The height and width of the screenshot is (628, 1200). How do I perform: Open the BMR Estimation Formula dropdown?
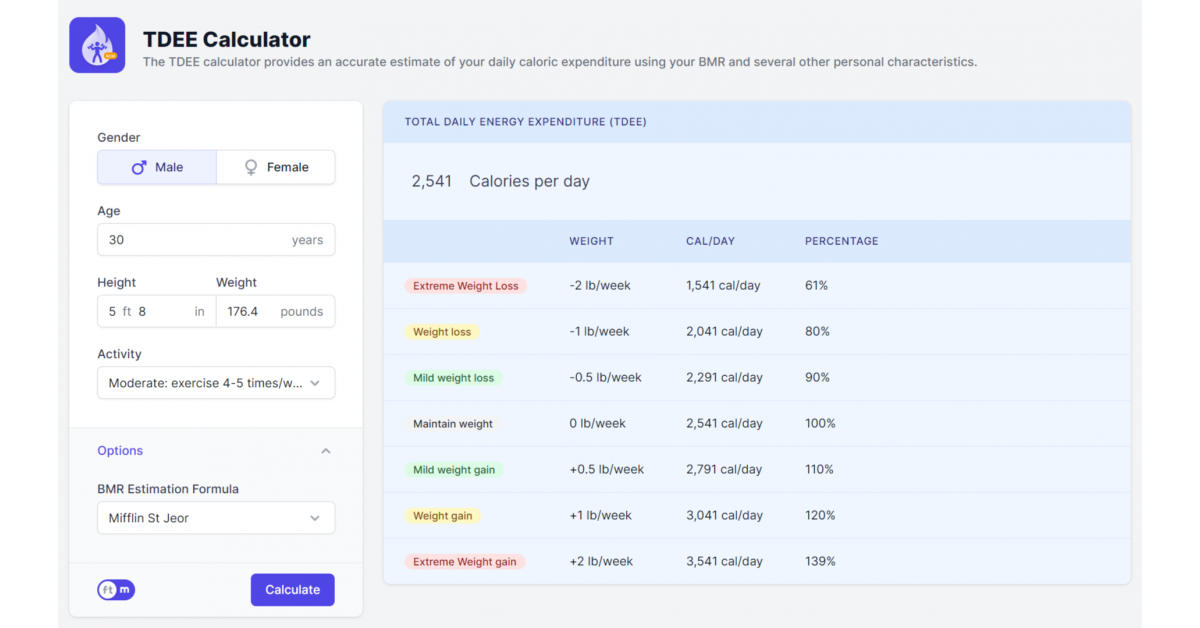(216, 518)
